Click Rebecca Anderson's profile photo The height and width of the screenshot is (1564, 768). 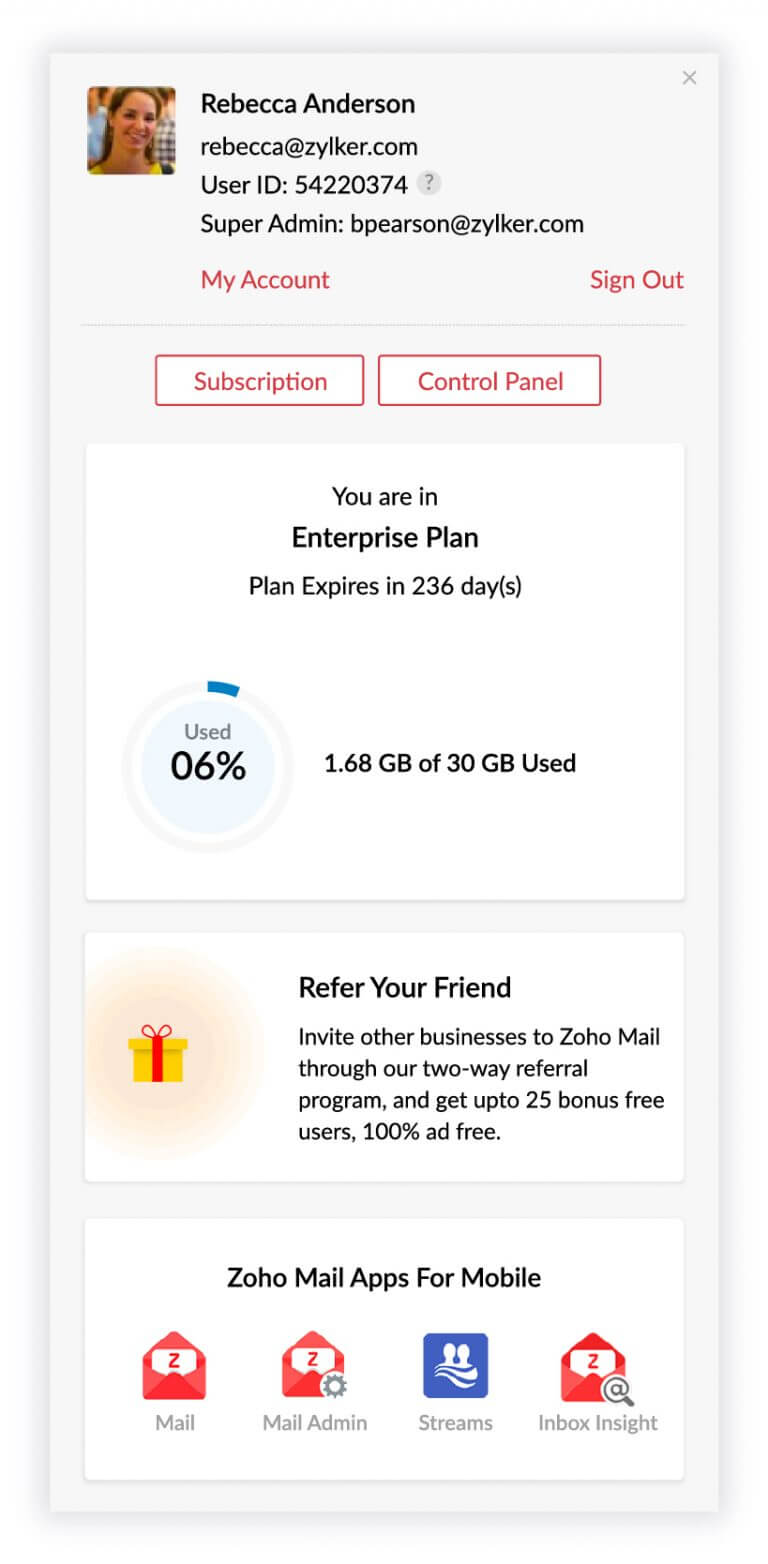click(131, 131)
